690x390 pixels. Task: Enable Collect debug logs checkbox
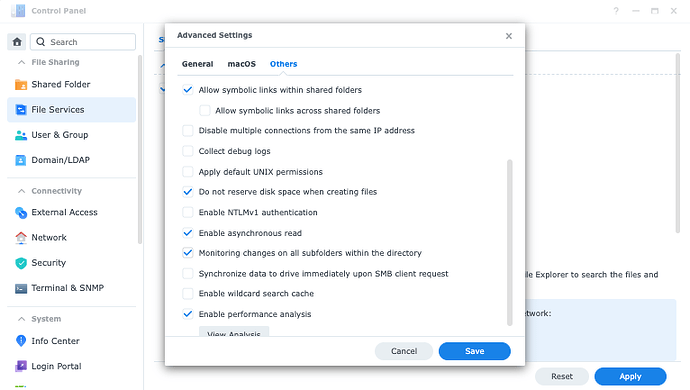click(x=188, y=151)
